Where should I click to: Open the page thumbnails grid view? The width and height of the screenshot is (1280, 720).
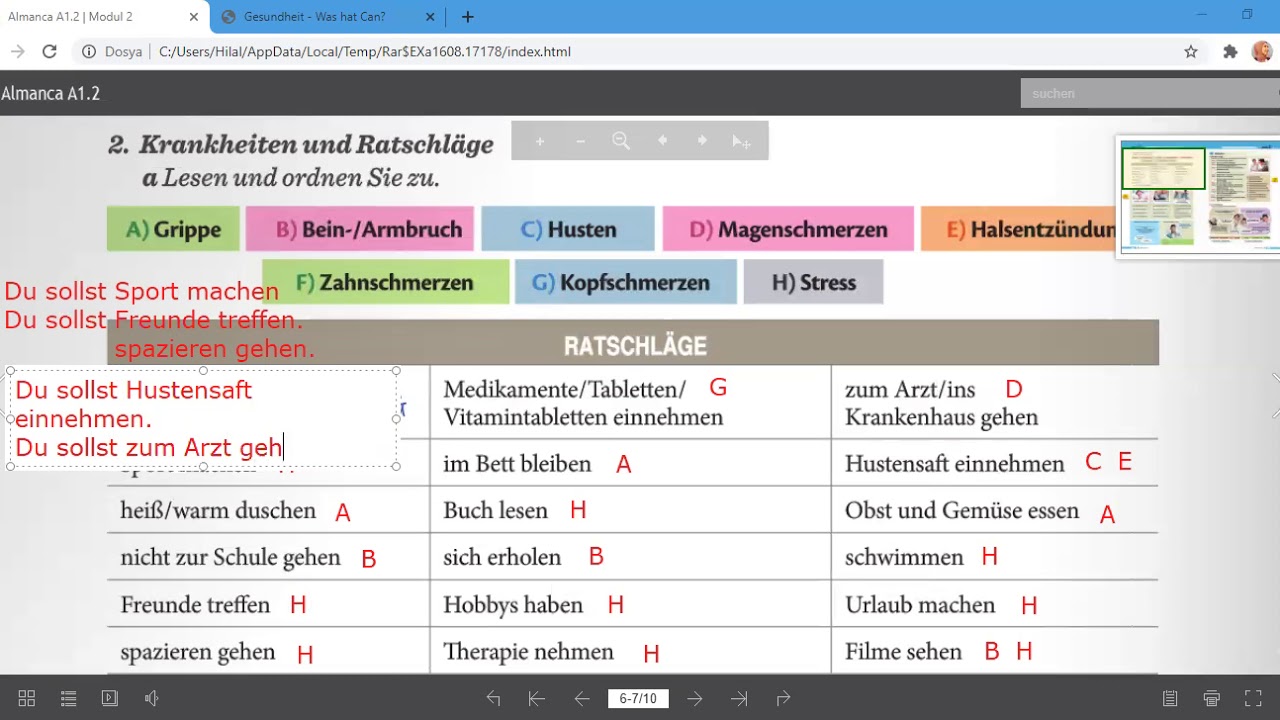(27, 698)
